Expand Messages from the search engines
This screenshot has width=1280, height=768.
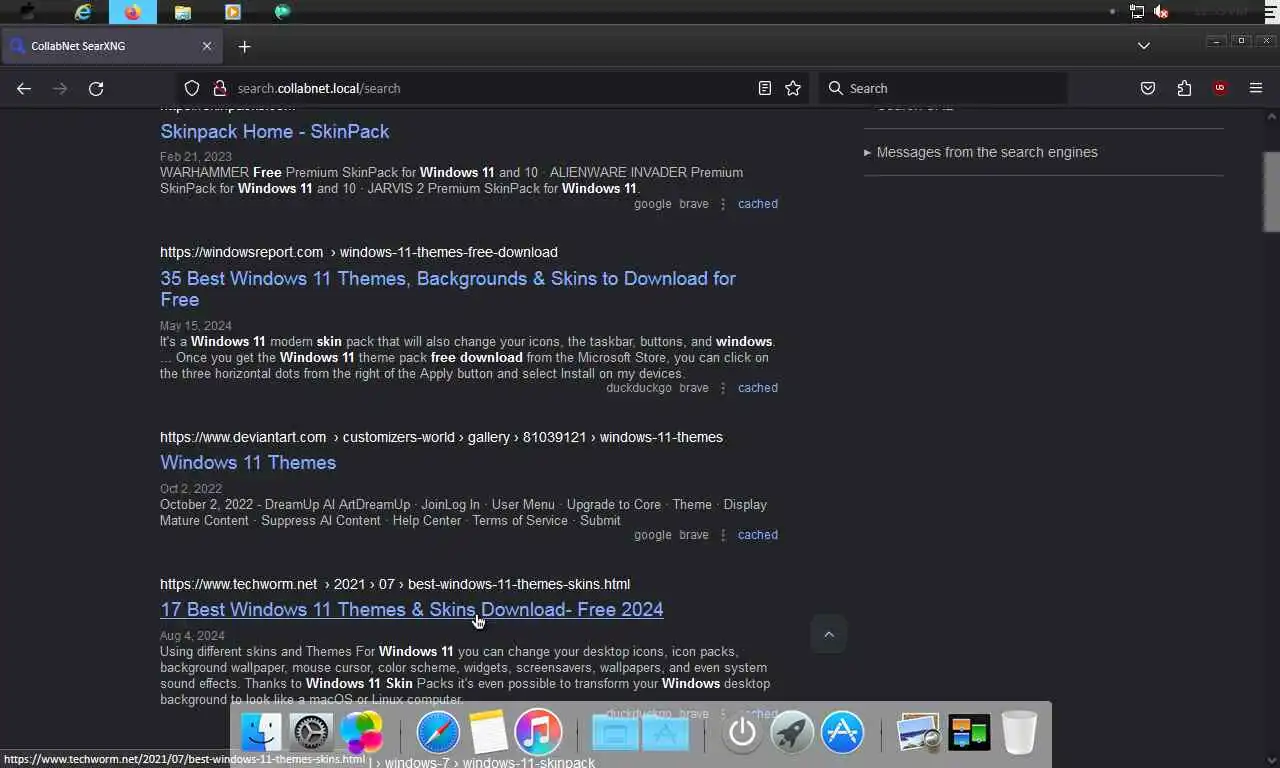click(x=987, y=152)
